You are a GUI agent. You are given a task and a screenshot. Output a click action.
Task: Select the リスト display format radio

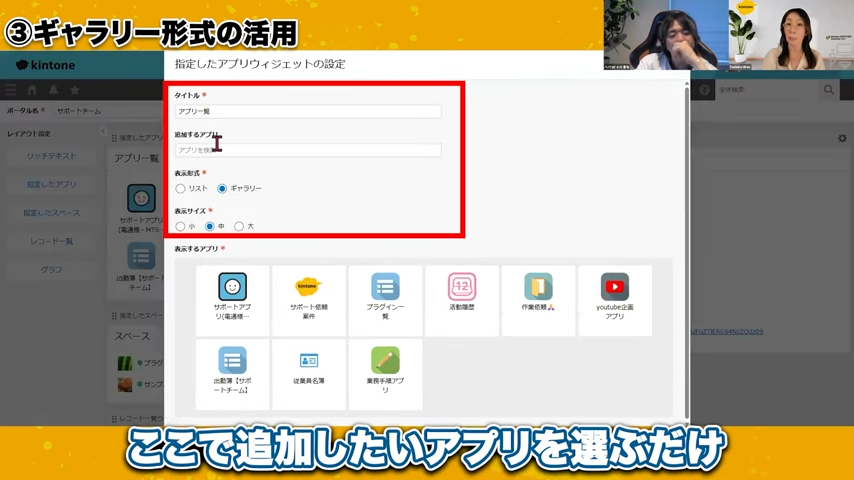pos(180,189)
